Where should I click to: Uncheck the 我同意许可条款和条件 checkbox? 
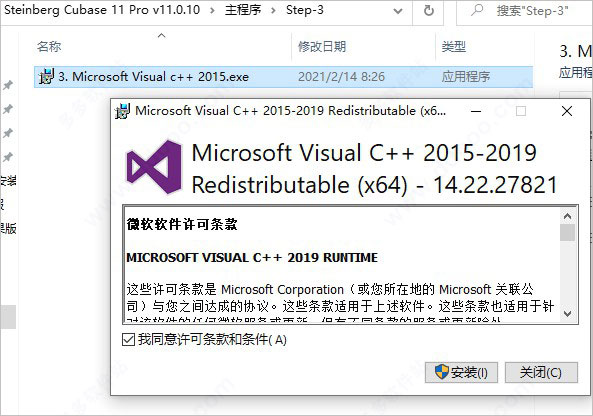point(129,340)
